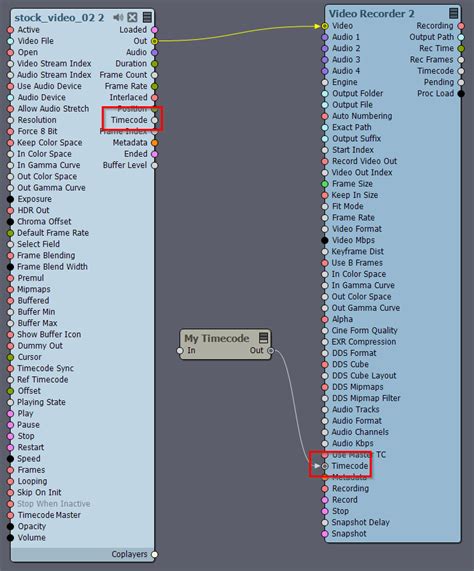Click the Timecode output pin of stock_video_02

pyautogui.click(x=155, y=120)
